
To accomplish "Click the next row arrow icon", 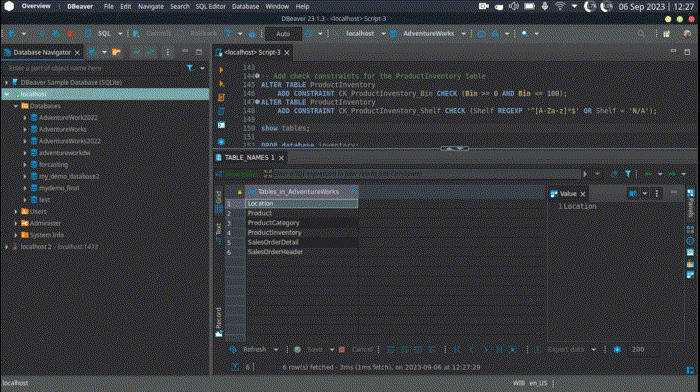I will [x=485, y=350].
